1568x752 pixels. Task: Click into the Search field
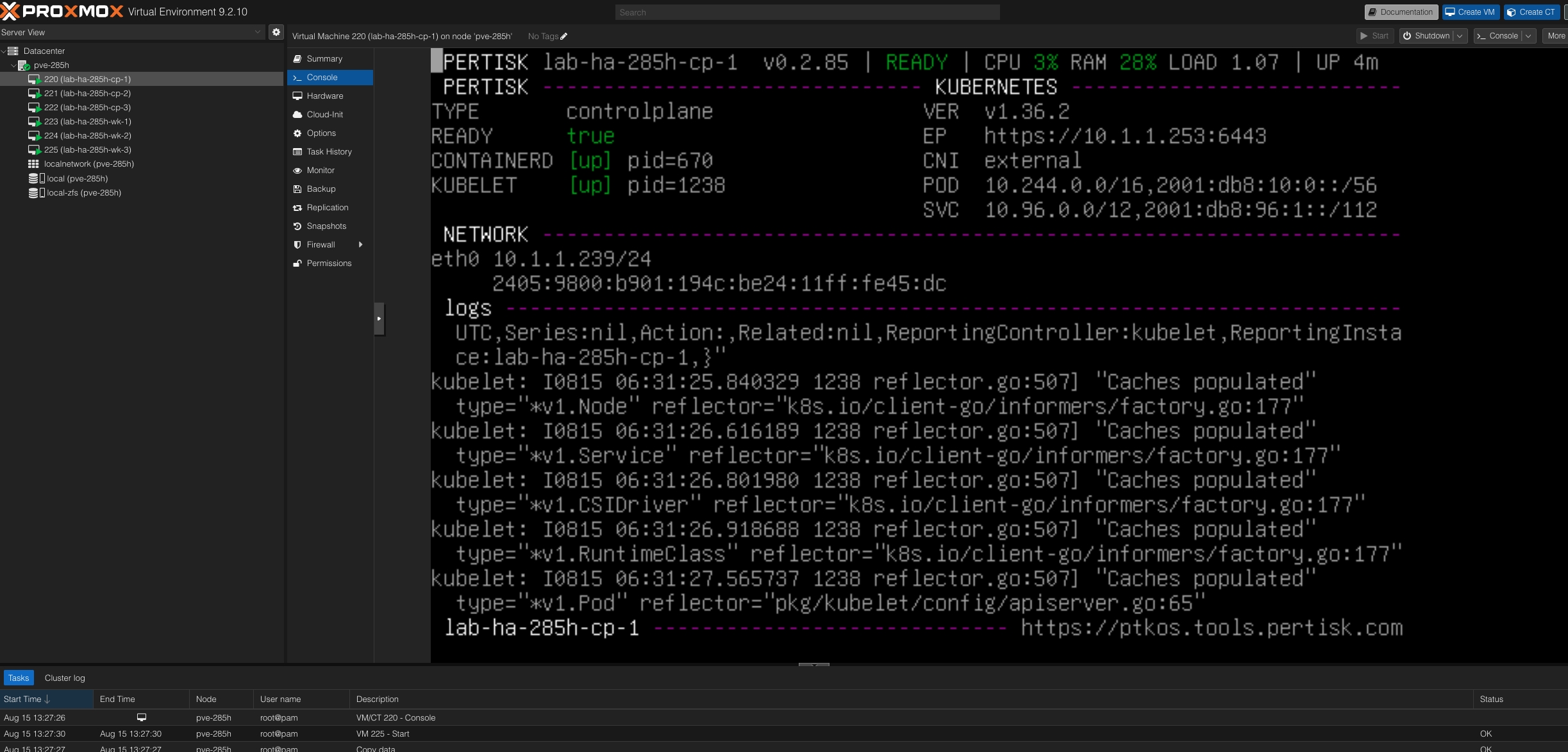807,12
